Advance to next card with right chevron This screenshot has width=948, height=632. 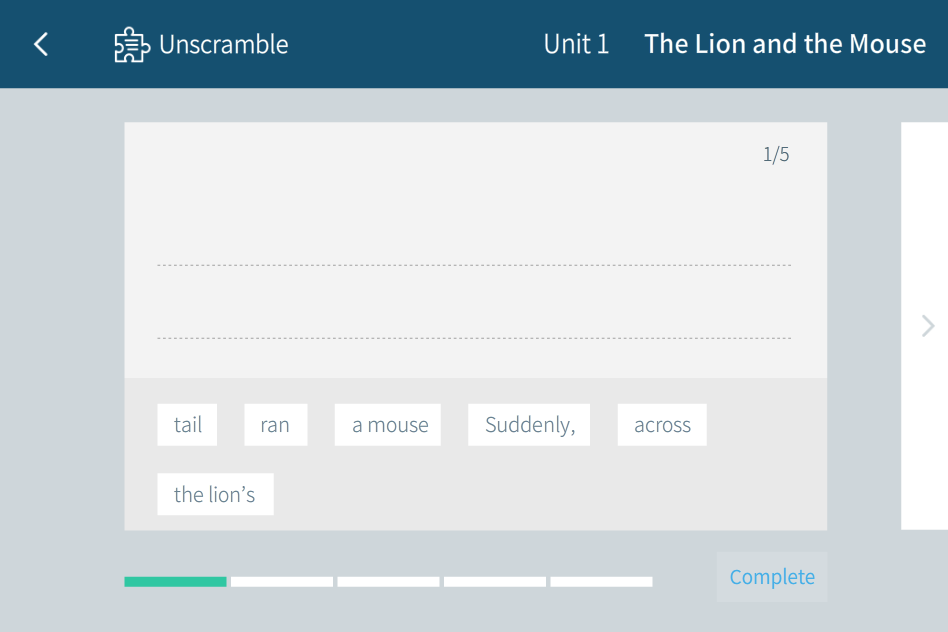point(928,325)
